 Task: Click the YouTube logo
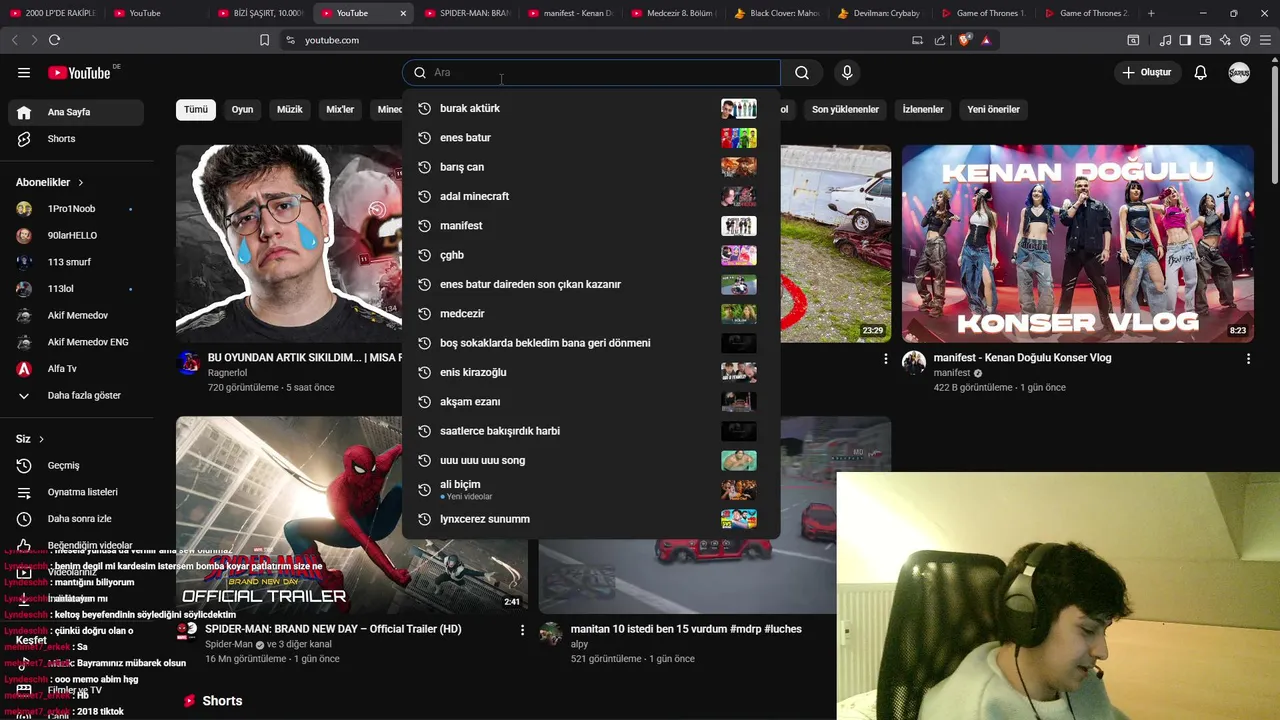80,72
